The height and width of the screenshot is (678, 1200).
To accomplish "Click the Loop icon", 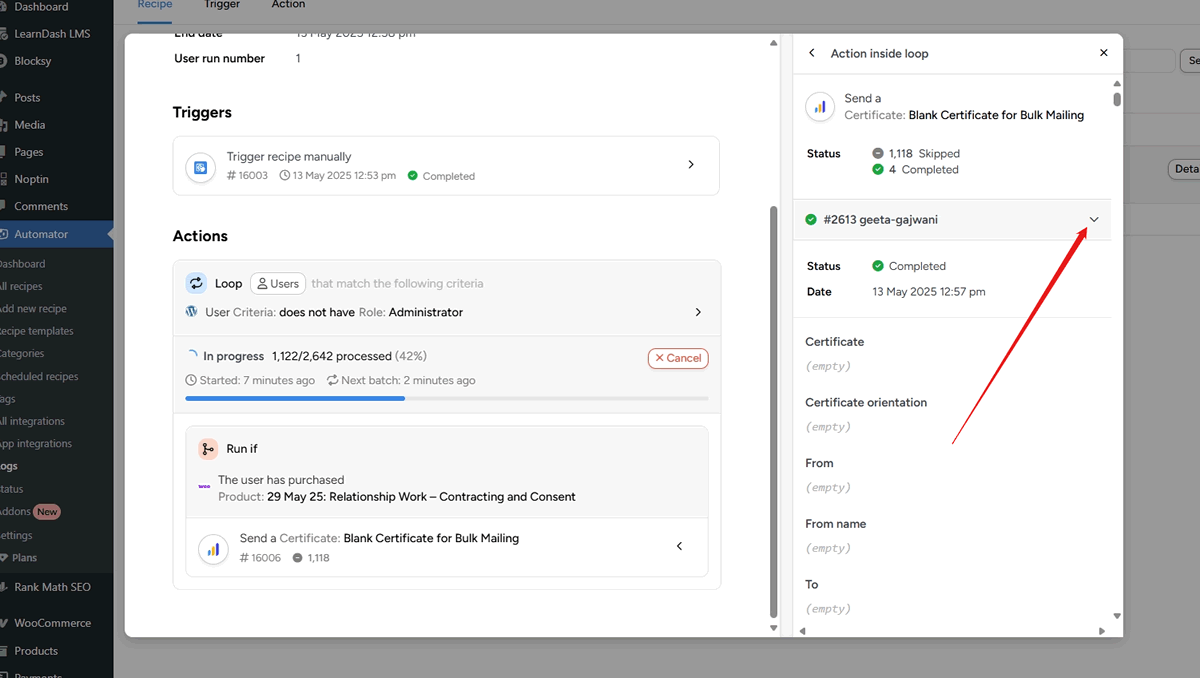I will 197,283.
